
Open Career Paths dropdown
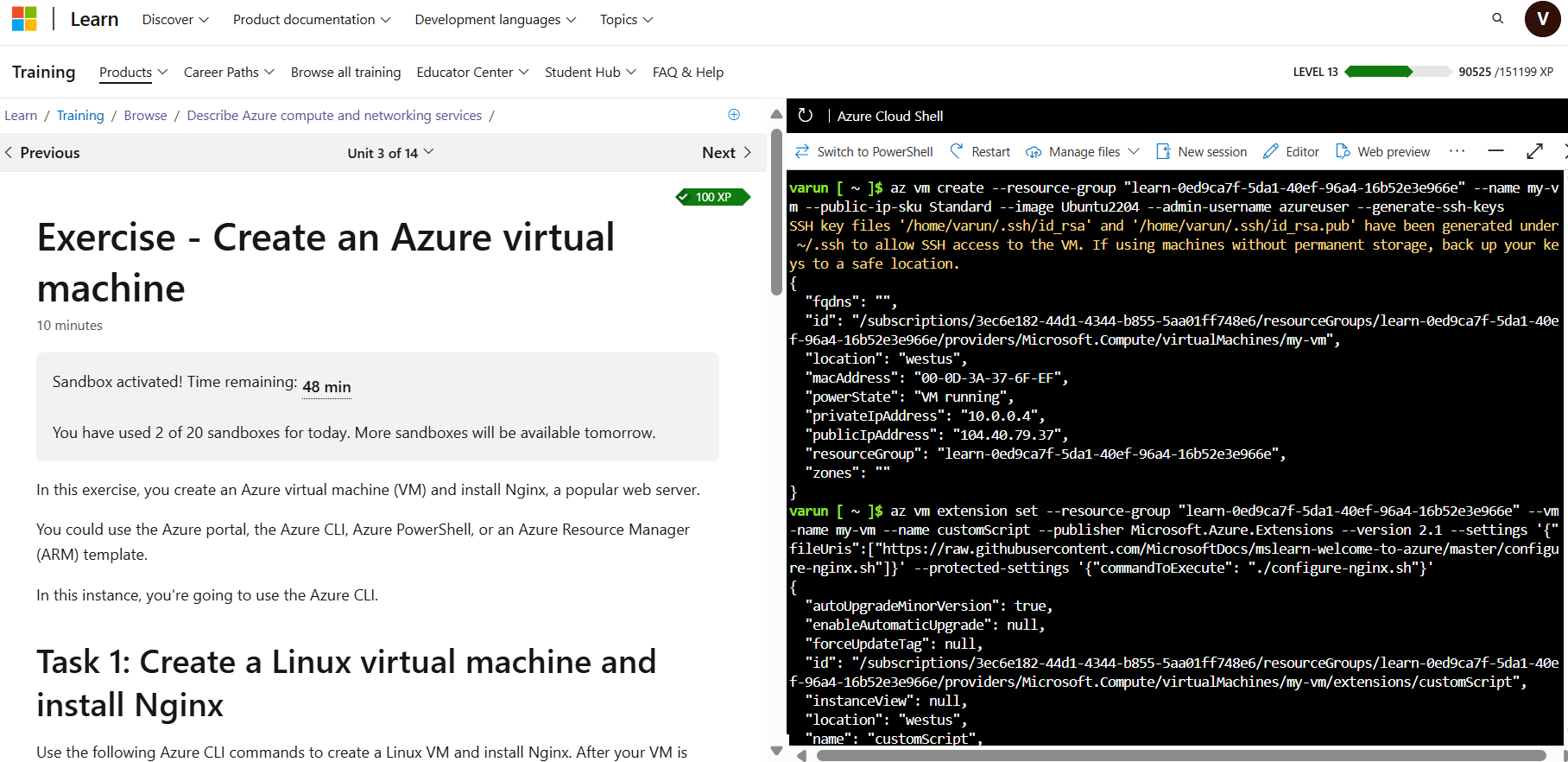[229, 73]
